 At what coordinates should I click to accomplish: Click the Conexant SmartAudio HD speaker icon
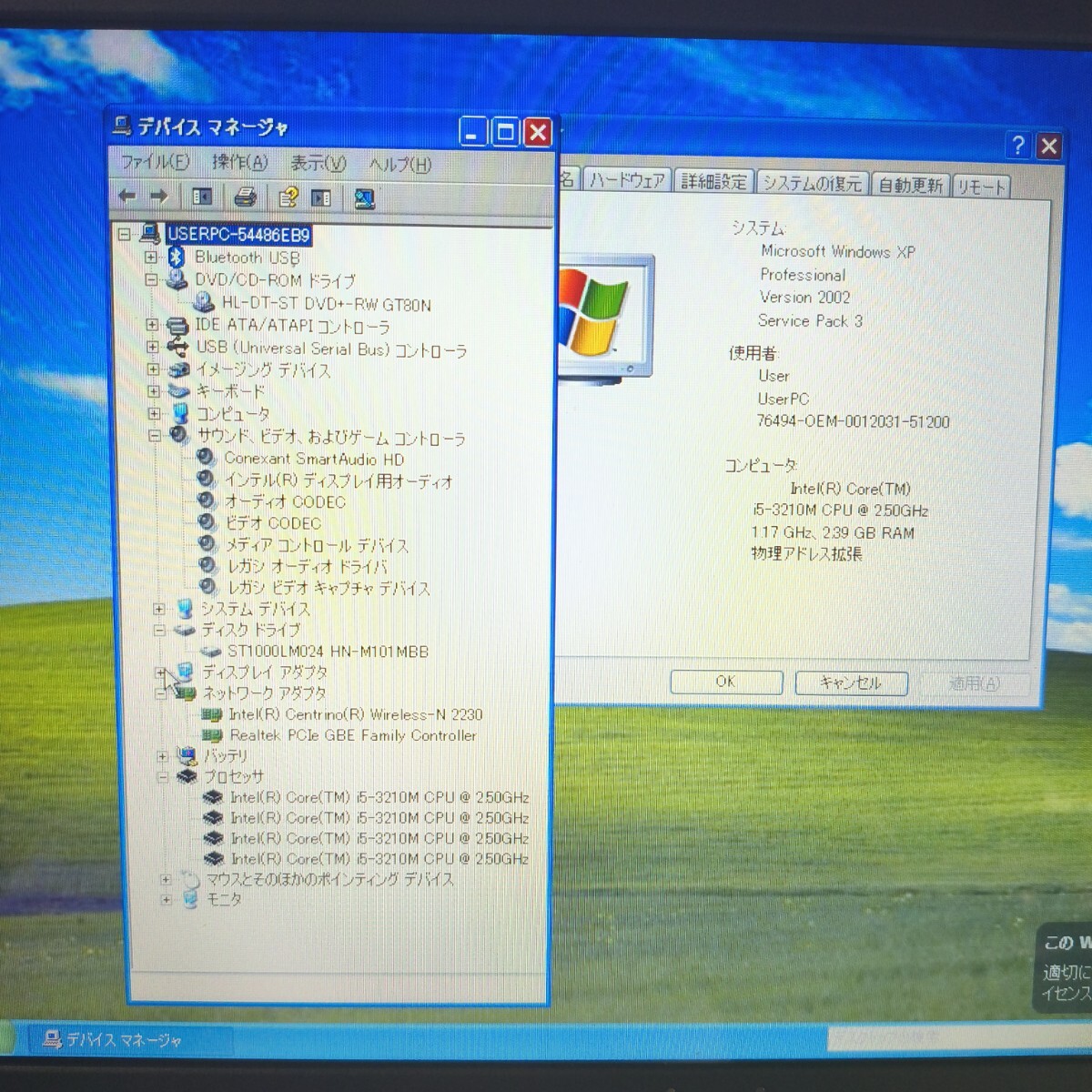pos(207,458)
